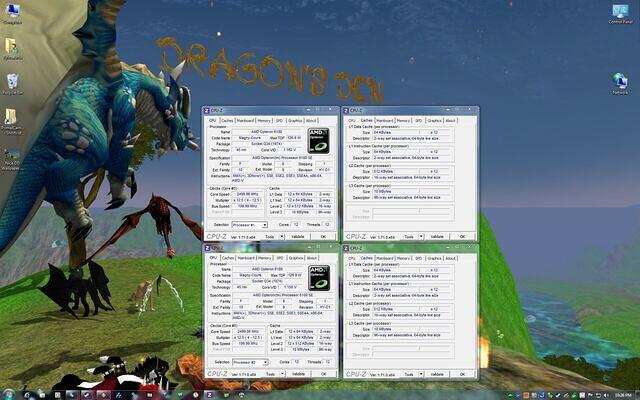
Task: Open the Tools dropdown in Processor #2 window
Action: tap(273, 373)
